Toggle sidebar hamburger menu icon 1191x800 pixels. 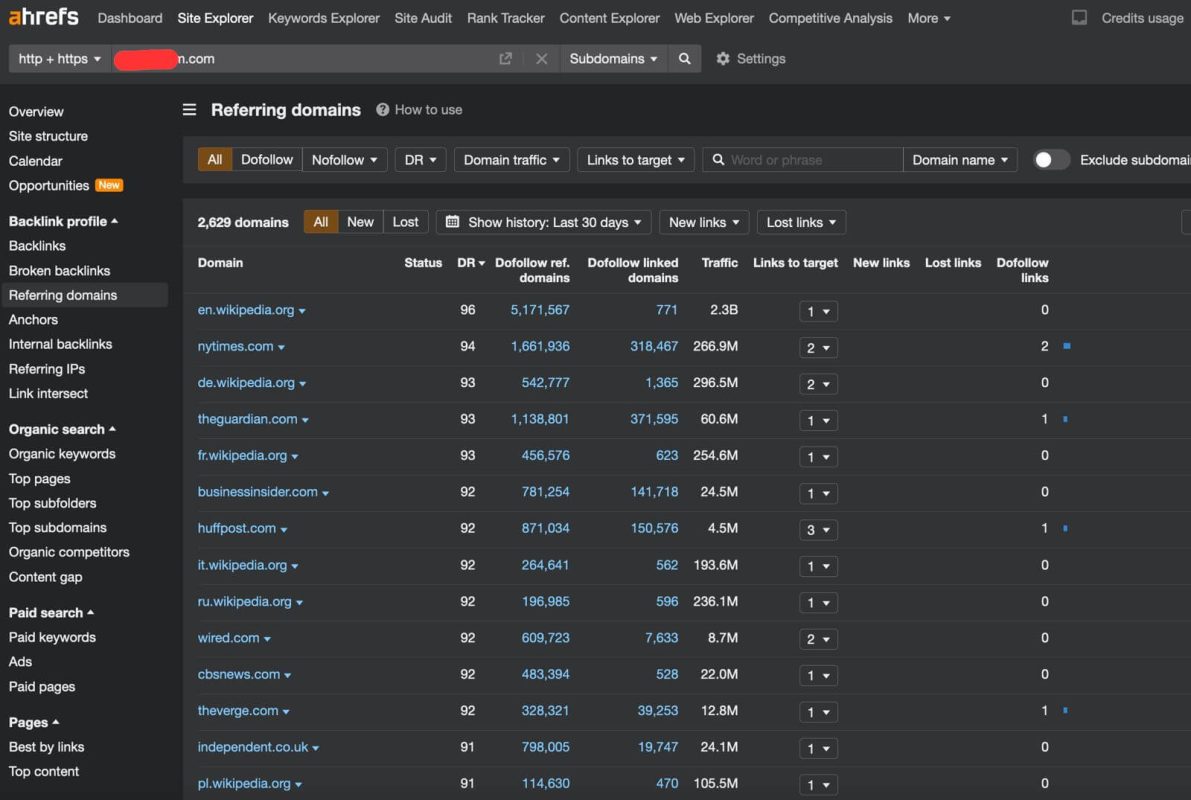point(189,110)
